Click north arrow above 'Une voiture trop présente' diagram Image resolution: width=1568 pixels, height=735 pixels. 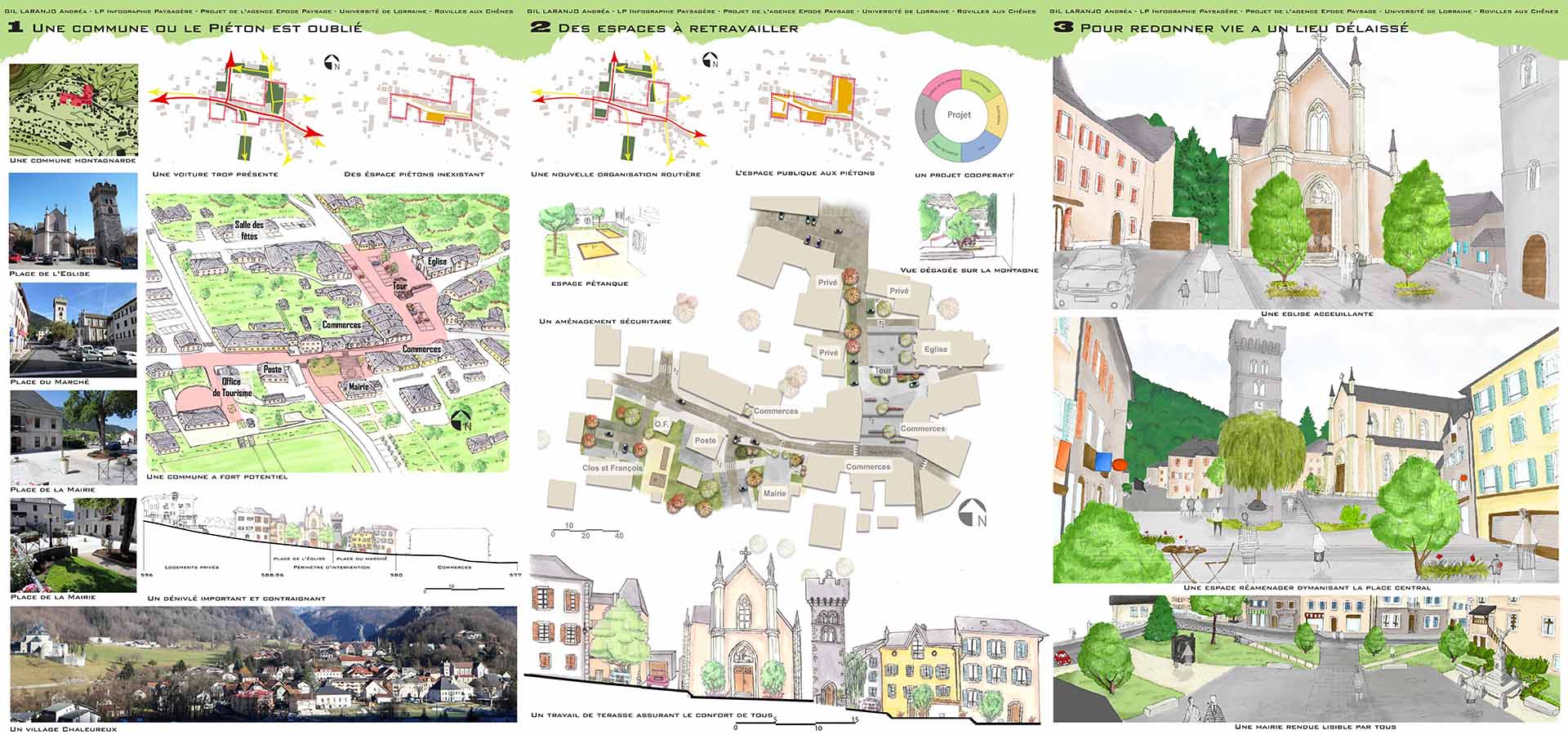(x=332, y=63)
